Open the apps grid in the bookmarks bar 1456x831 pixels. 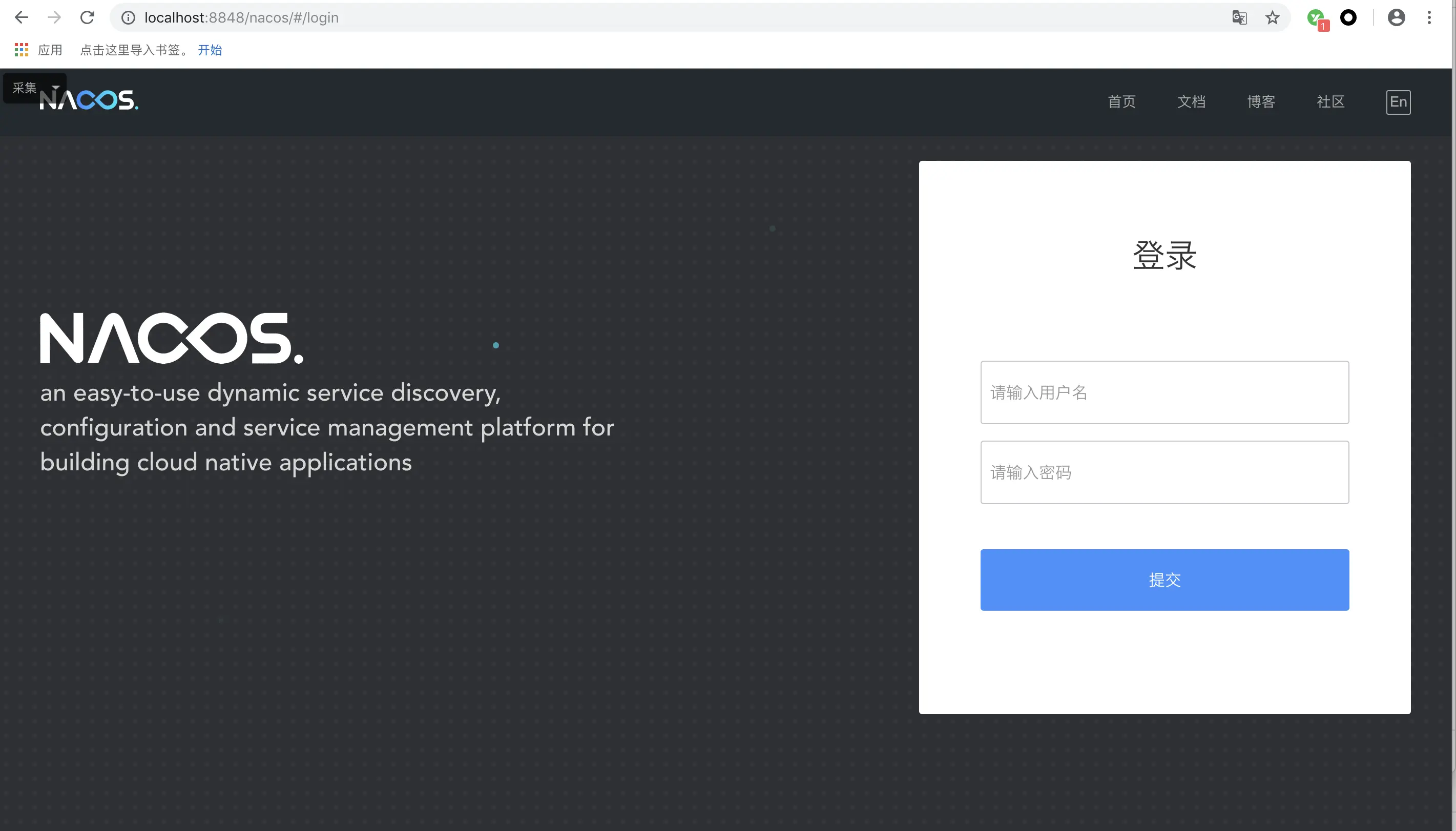pos(22,50)
